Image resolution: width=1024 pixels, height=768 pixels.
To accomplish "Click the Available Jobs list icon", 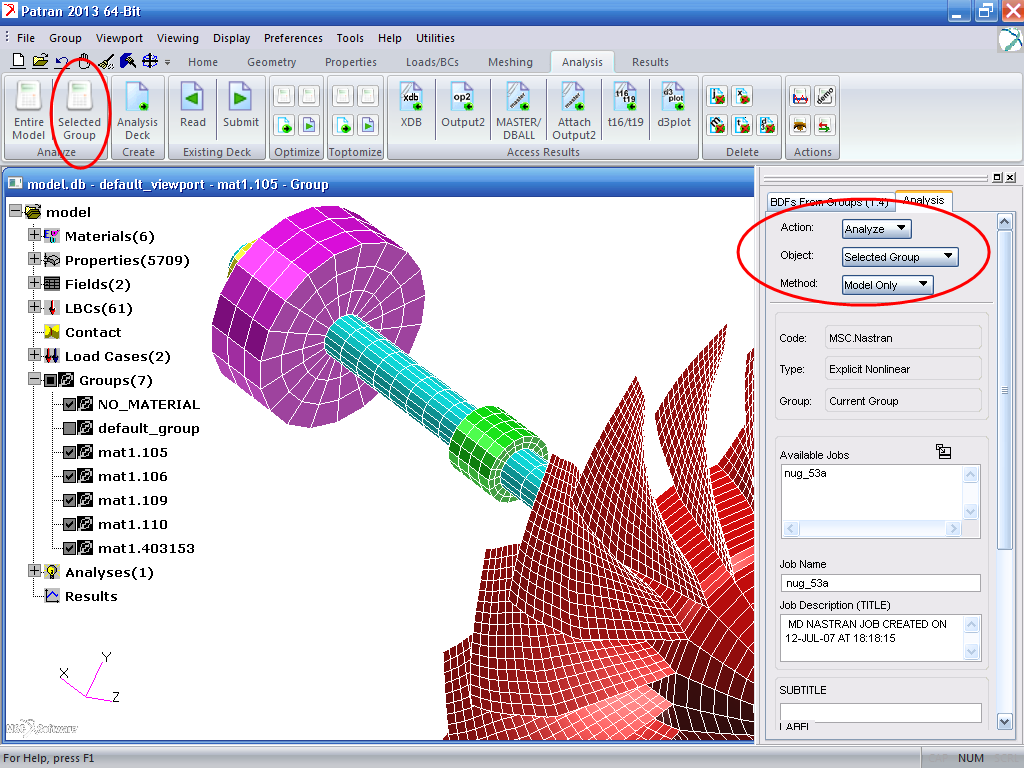I will tap(943, 451).
